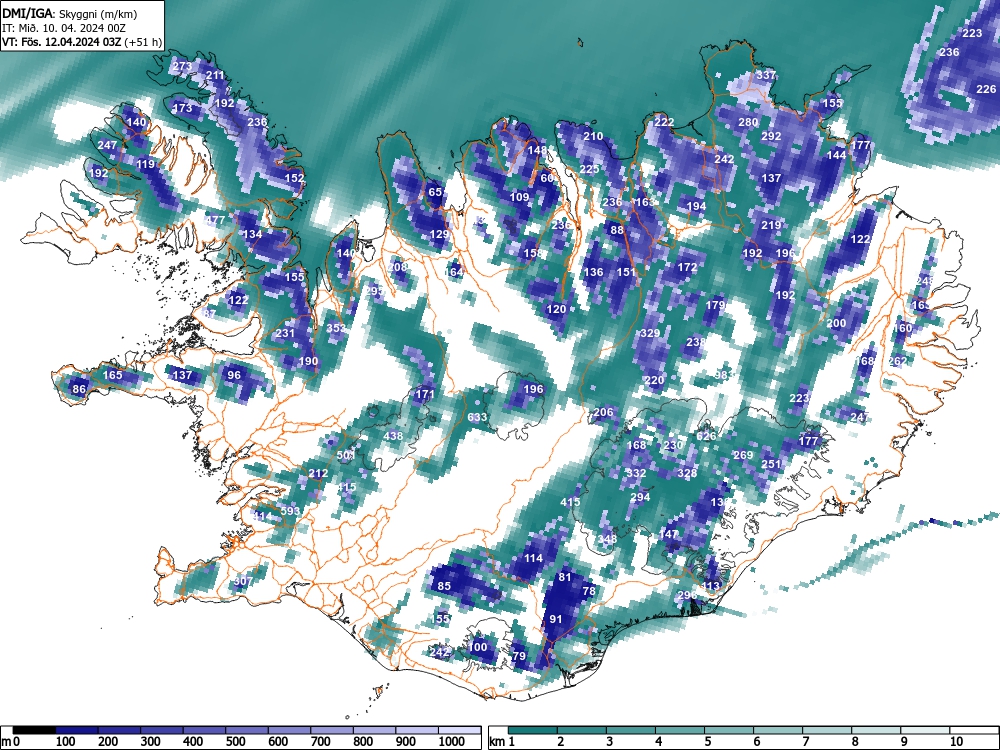Click the map value '171'

point(425,394)
